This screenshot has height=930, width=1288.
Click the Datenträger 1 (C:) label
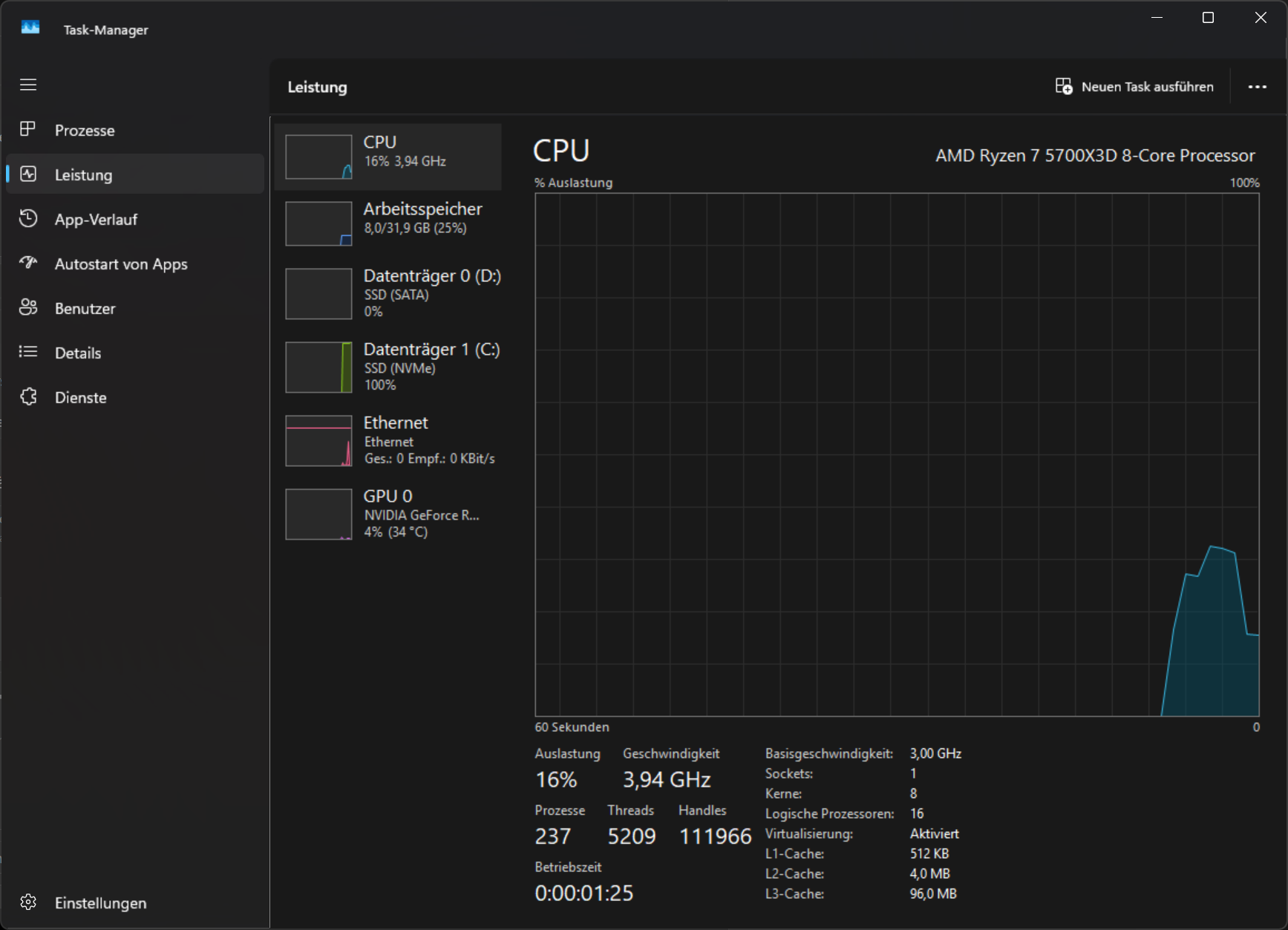coord(431,350)
